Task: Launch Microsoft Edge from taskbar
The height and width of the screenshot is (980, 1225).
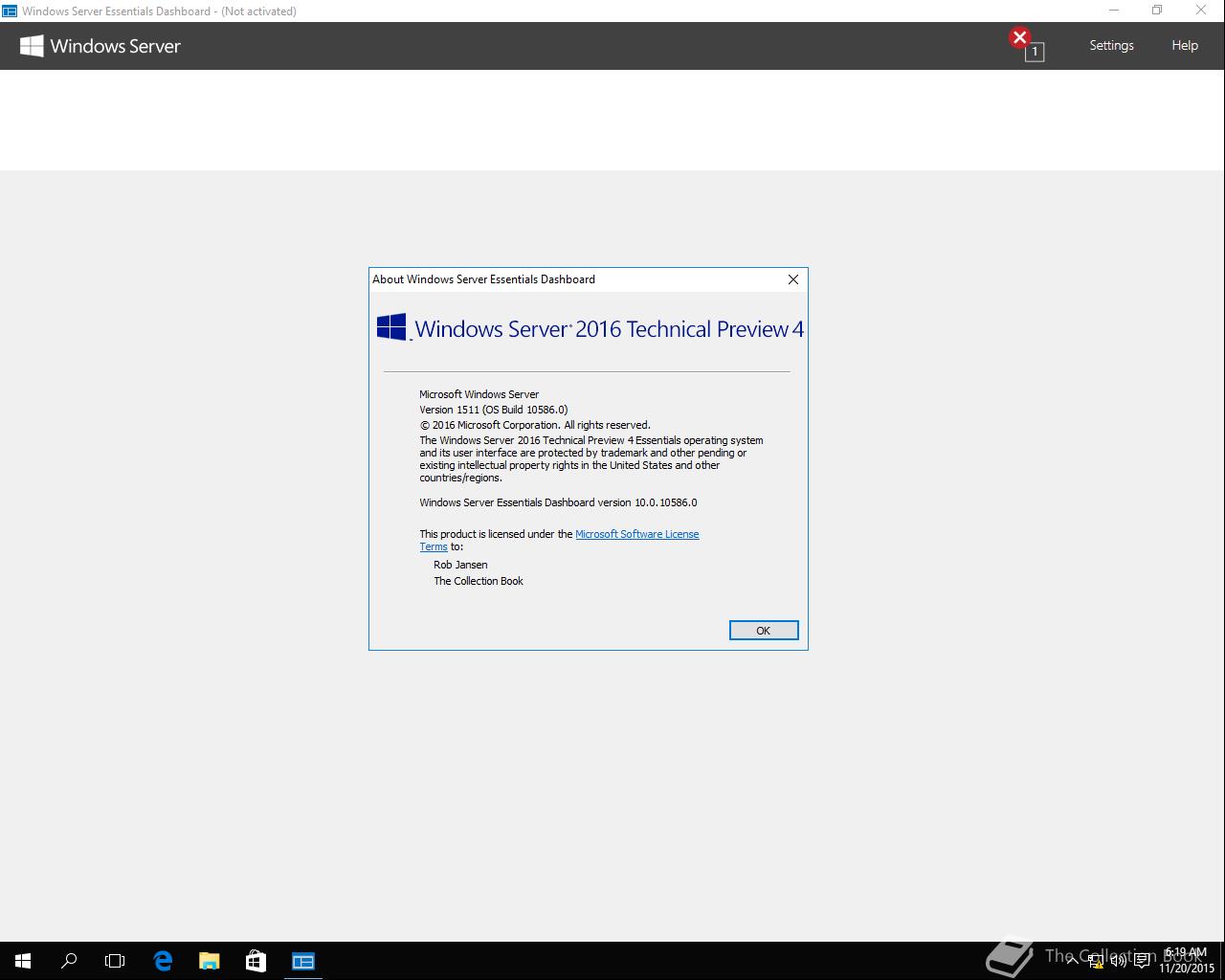Action: point(163,961)
